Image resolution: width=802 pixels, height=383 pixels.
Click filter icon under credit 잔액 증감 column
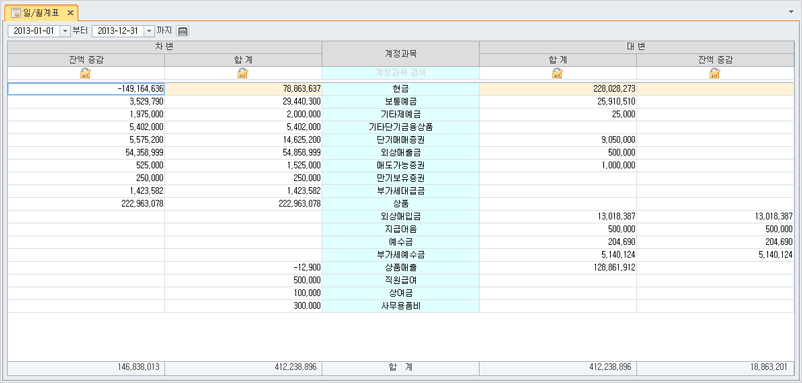coord(715,74)
